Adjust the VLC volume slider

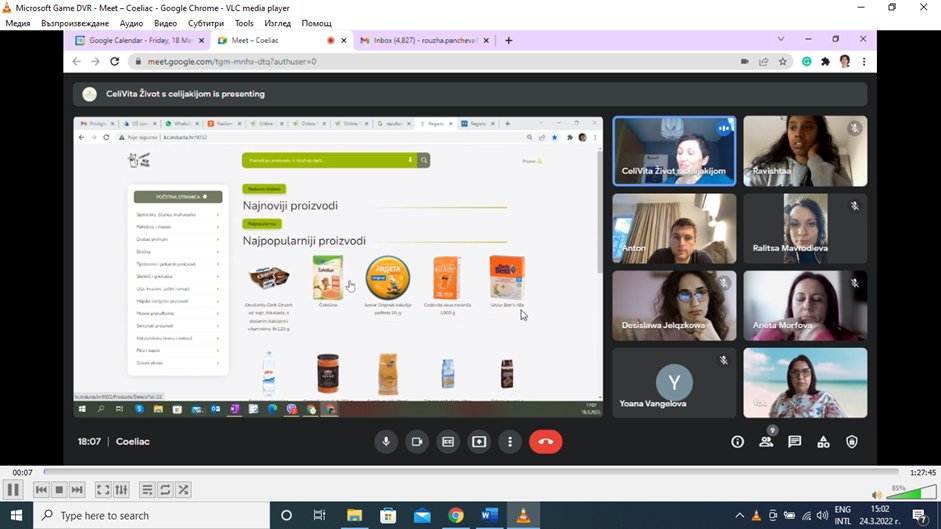(912, 493)
